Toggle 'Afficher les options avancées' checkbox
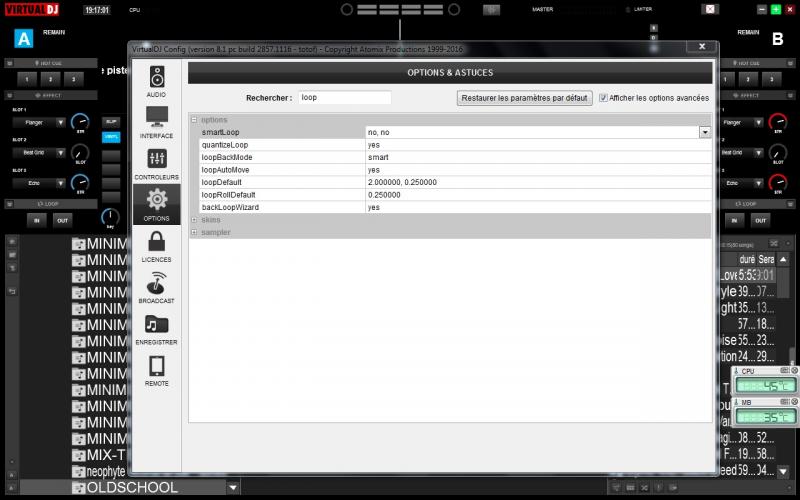This screenshot has width=800, height=500. 603,98
